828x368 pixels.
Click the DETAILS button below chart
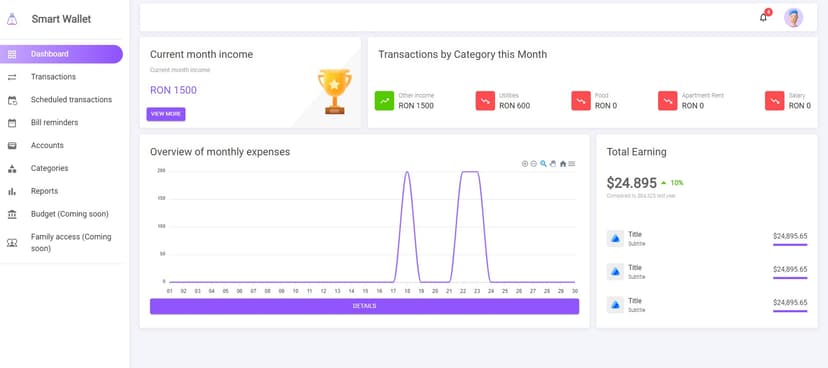(364, 306)
